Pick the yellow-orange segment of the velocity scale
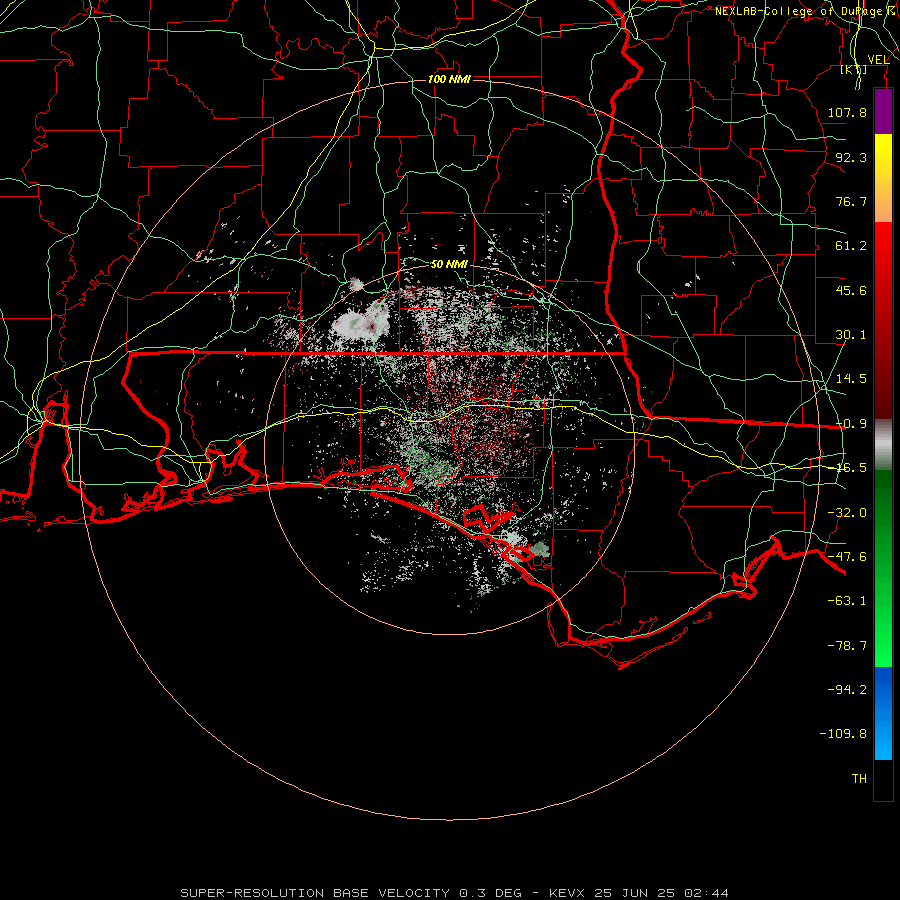 (x=883, y=178)
